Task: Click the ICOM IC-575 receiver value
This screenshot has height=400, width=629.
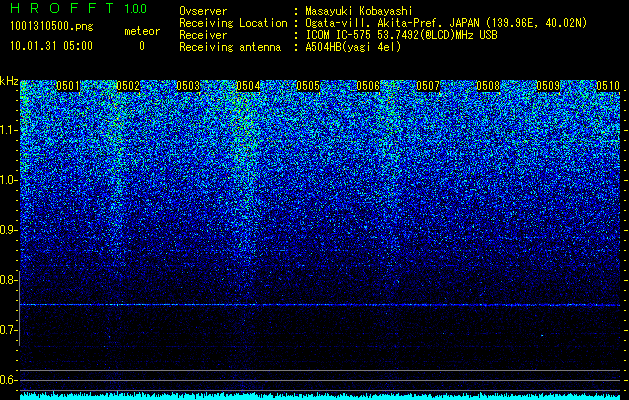Action: pyautogui.click(x=402, y=35)
